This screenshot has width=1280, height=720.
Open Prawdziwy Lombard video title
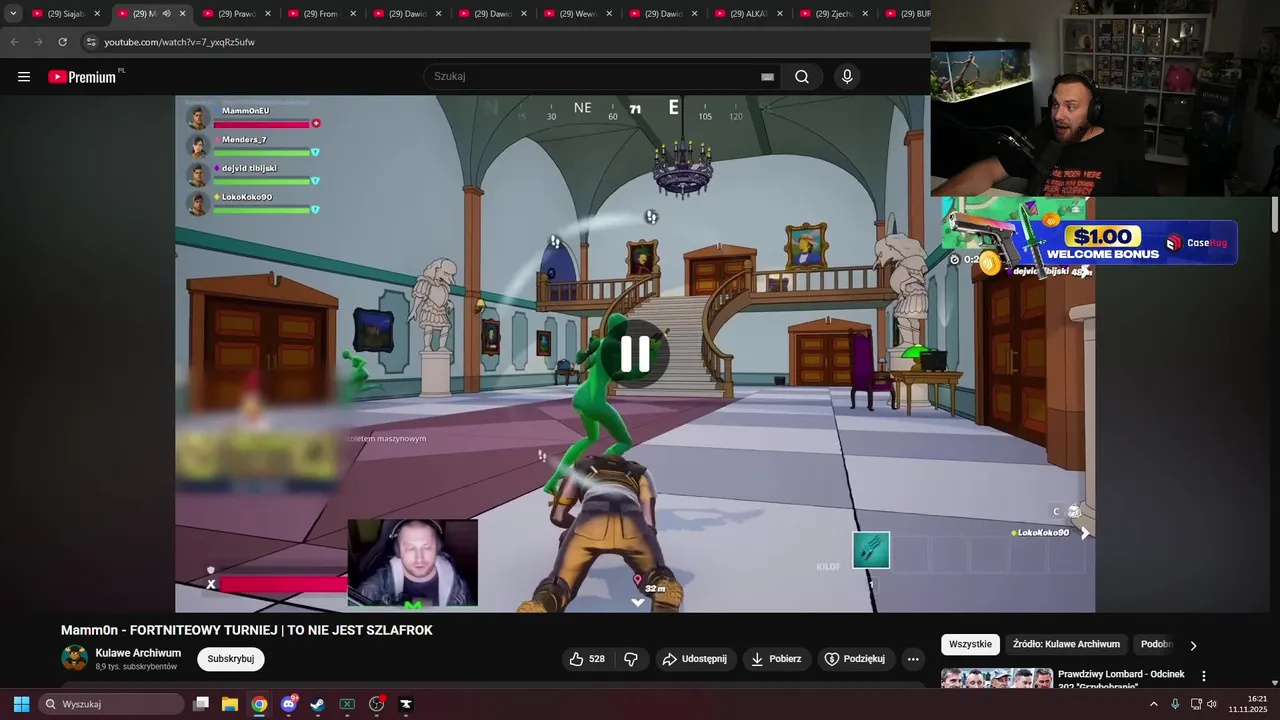point(1121,680)
